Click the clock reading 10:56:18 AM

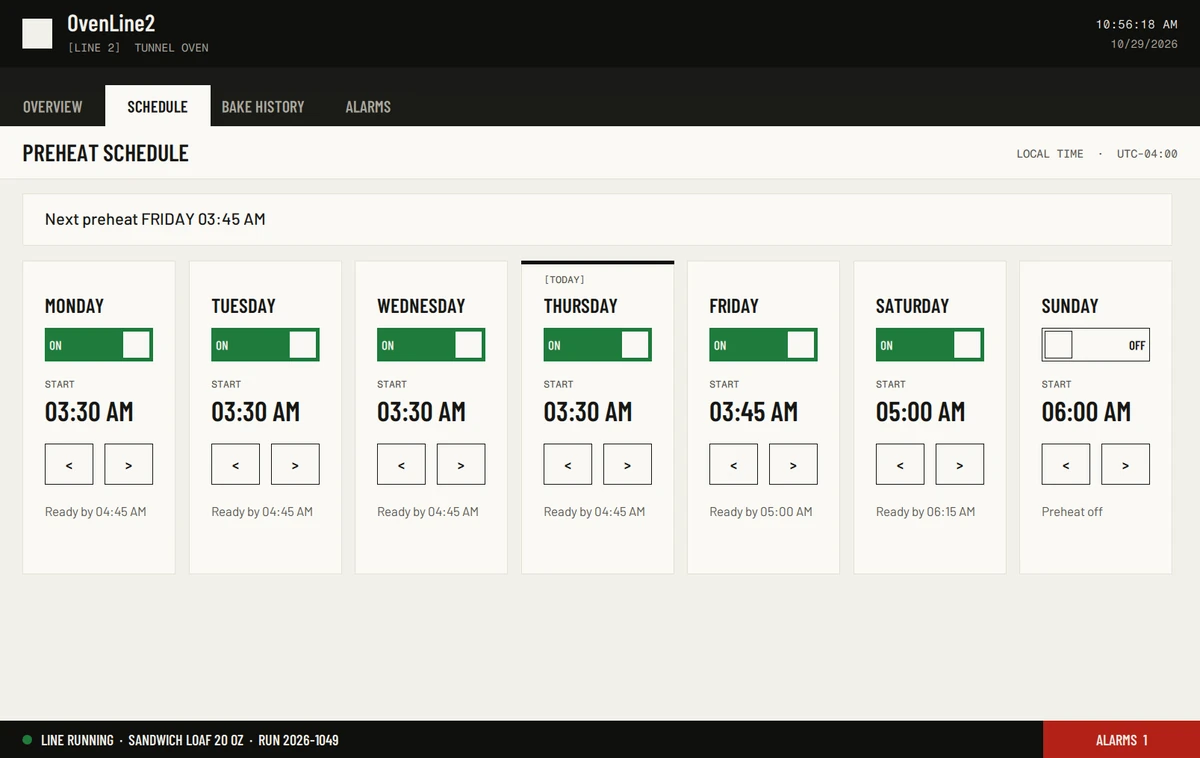1137,24
